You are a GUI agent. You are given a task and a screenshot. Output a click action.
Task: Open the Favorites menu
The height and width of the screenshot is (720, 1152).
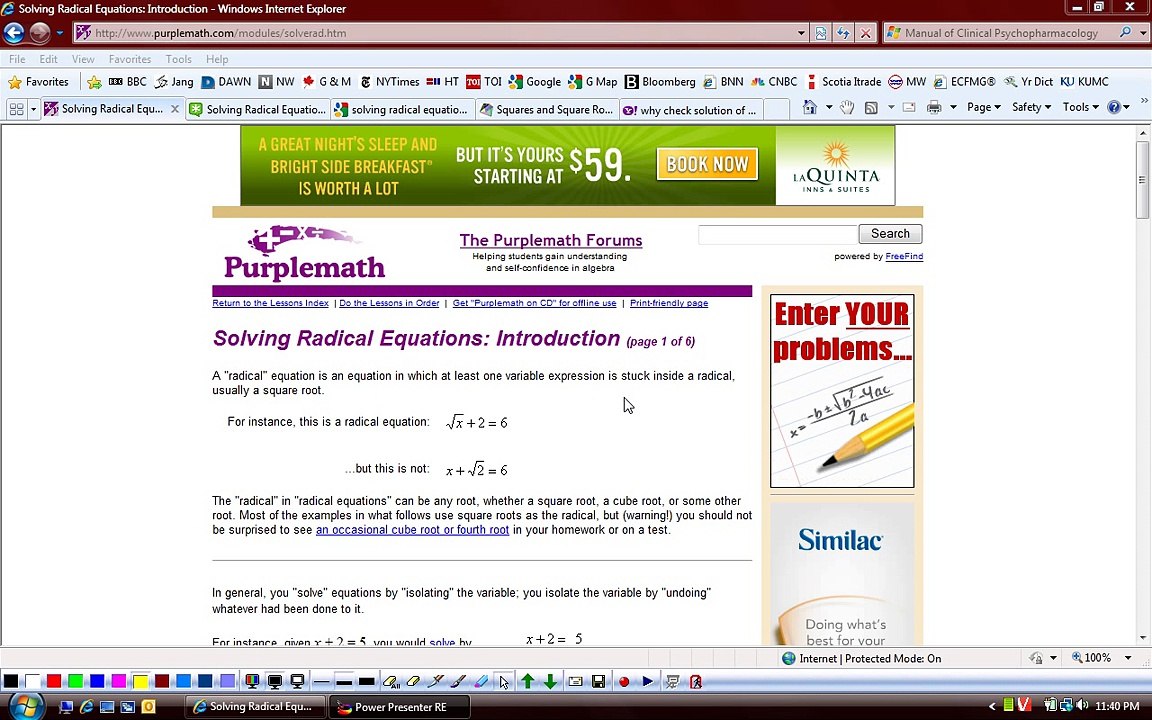(x=130, y=59)
